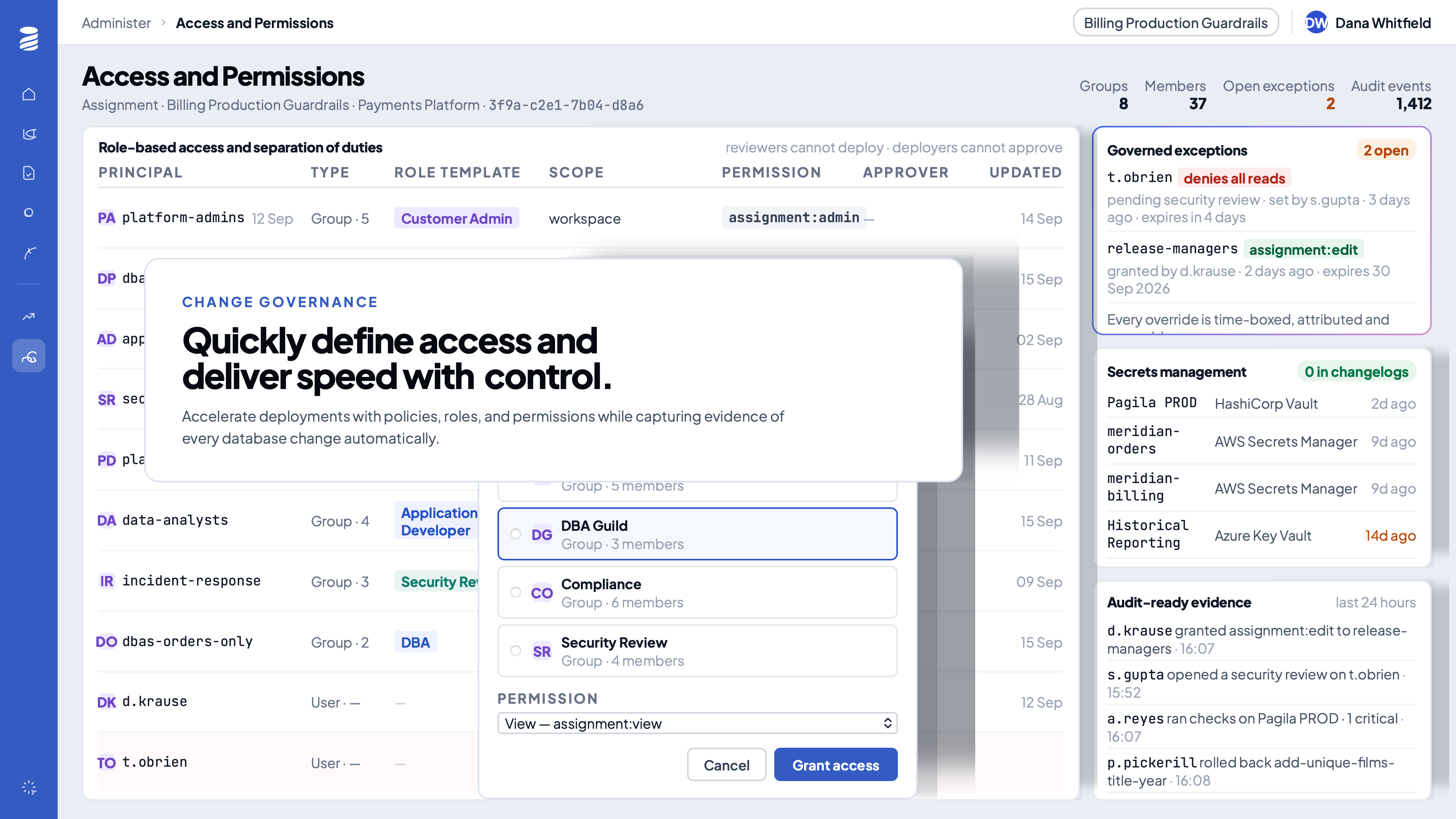1456x819 pixels.
Task: Click the Historical Reporting secrets row
Action: point(1261,535)
